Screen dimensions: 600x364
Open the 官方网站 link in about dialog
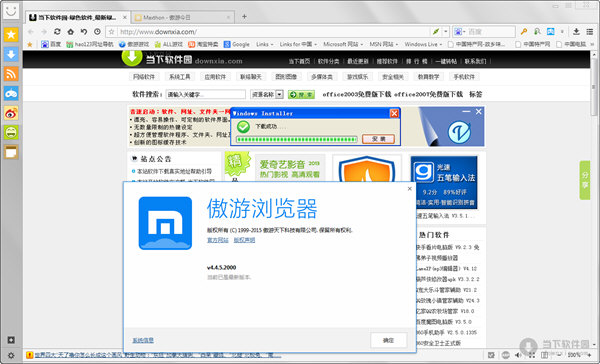pyautogui.click(x=218, y=240)
